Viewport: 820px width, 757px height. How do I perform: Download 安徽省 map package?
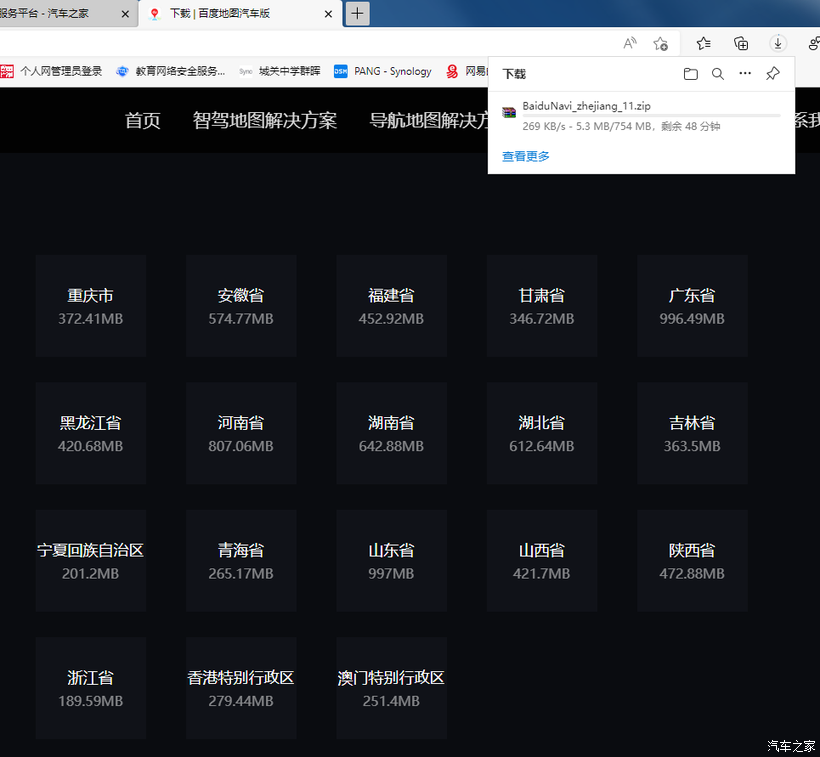241,306
